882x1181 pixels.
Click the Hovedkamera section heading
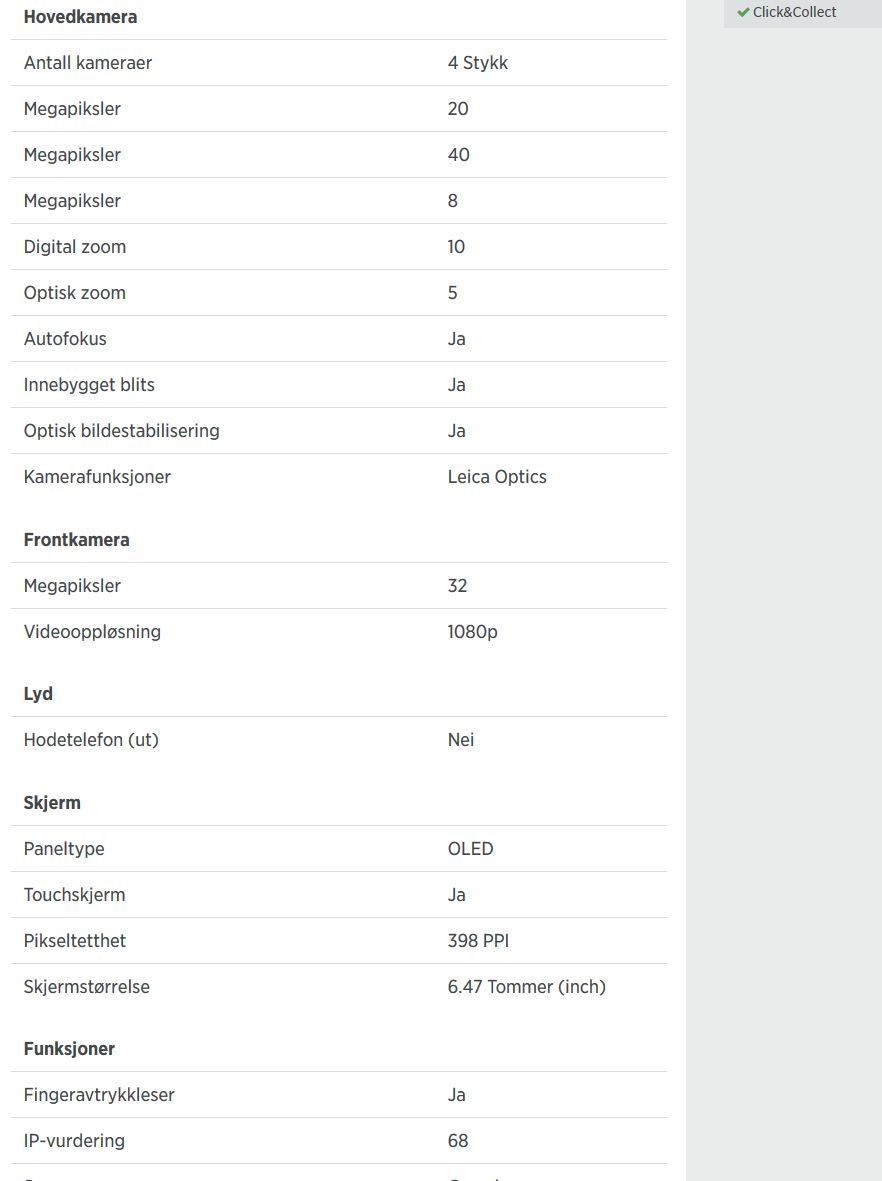[80, 17]
